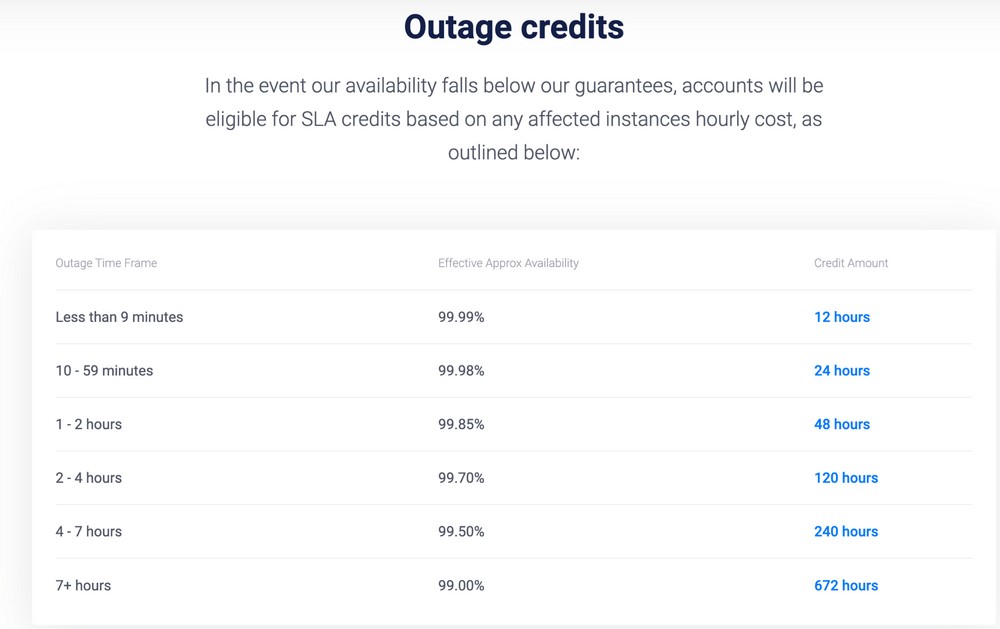Screen dimensions: 1000x629
Task: Select the "48 hours" credit amount
Action: coord(841,424)
